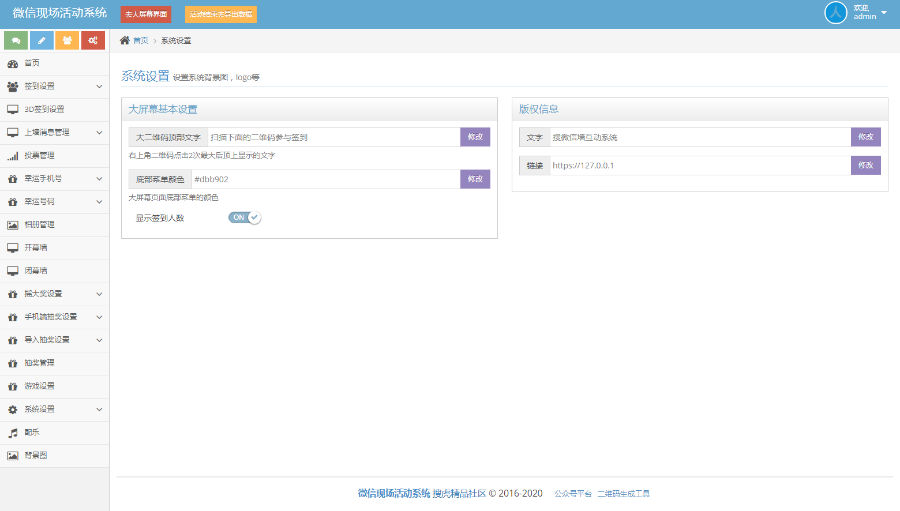The image size is (900, 511).
Task: Click the 版权信息 panel heading
Action: [538, 109]
